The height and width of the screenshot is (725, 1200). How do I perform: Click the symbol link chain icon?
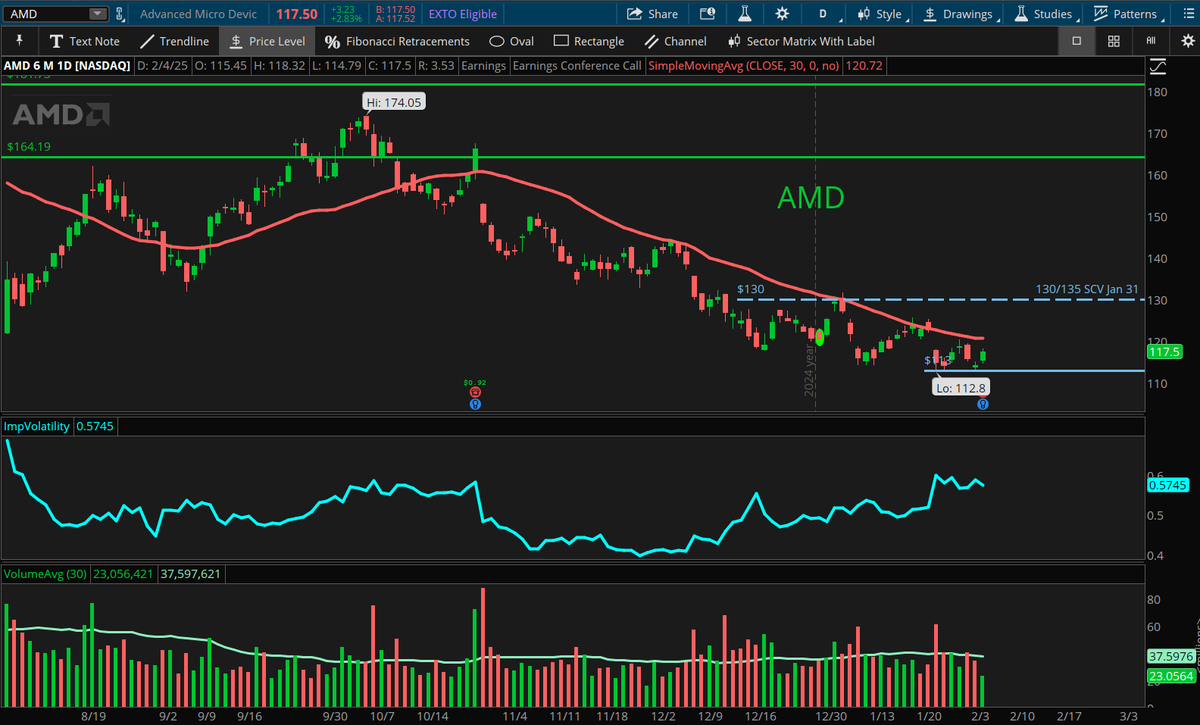pyautogui.click(x=121, y=14)
